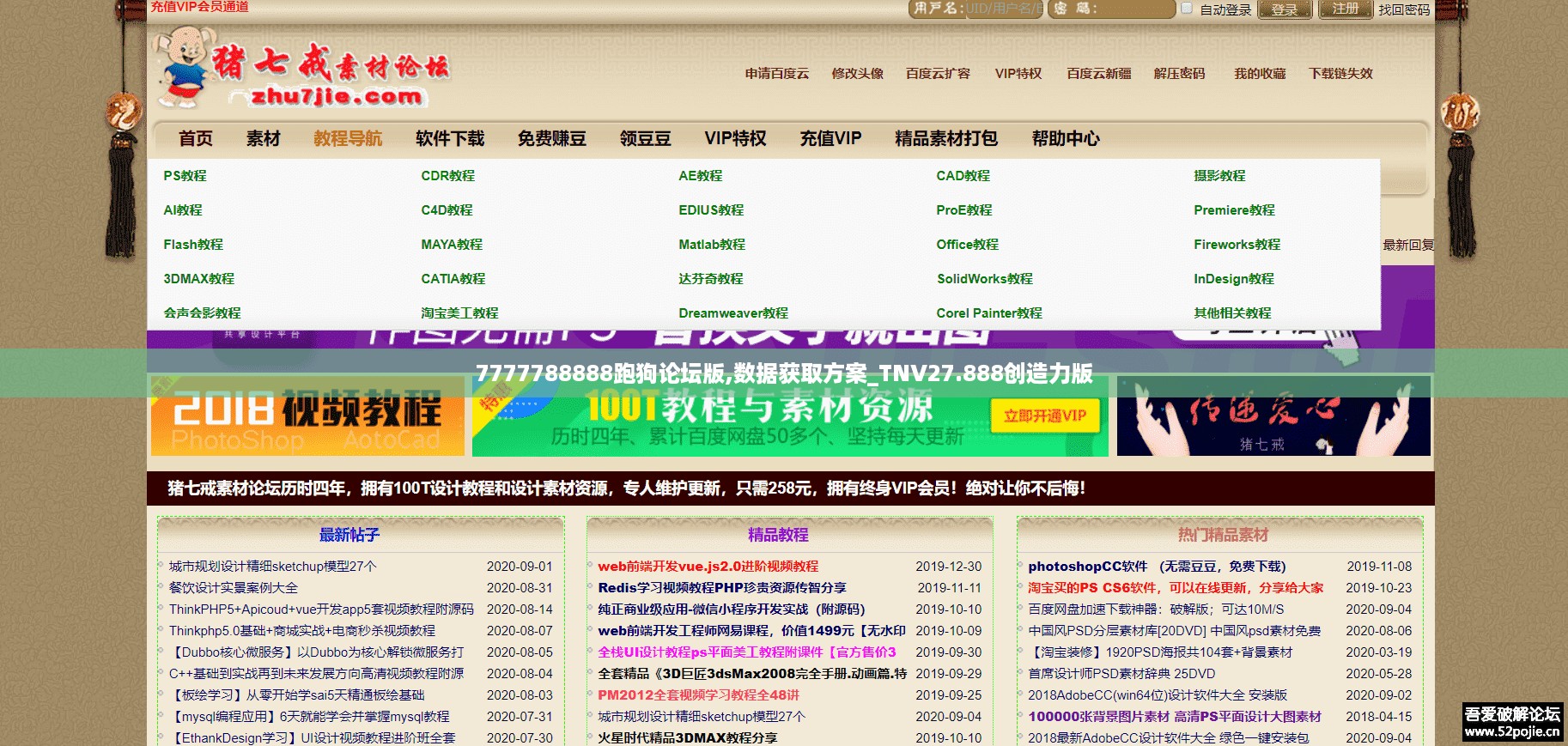
Task: Open the 教程导航 dropdown menu
Action: (x=348, y=138)
